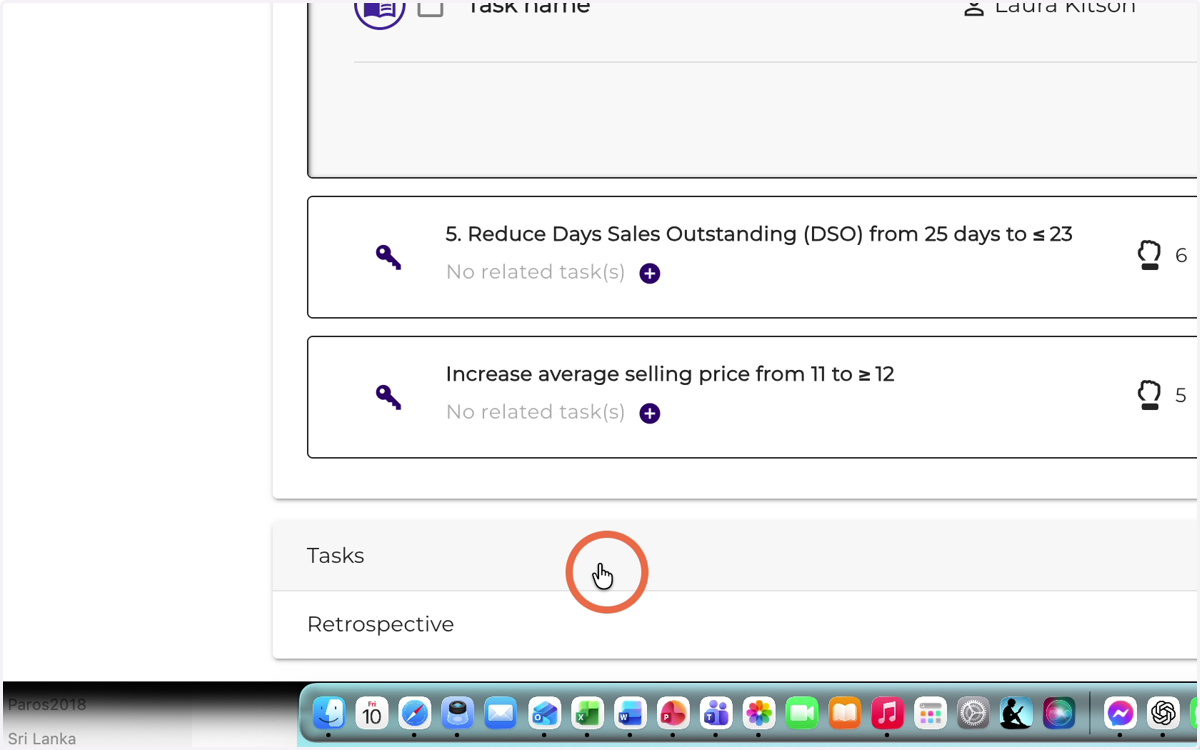Tick the checkbox beside Task name
This screenshot has height=750, width=1200.
click(x=430, y=8)
